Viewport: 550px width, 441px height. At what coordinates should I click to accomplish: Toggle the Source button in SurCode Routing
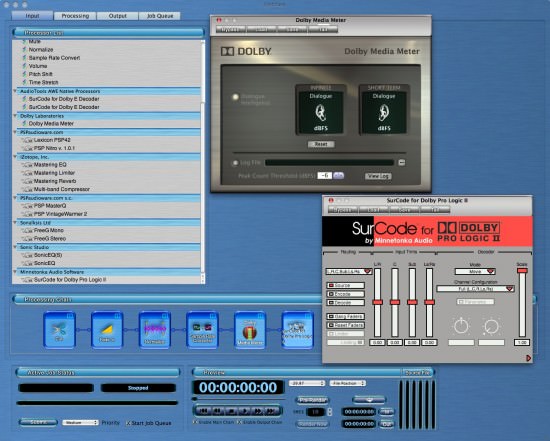346,285
